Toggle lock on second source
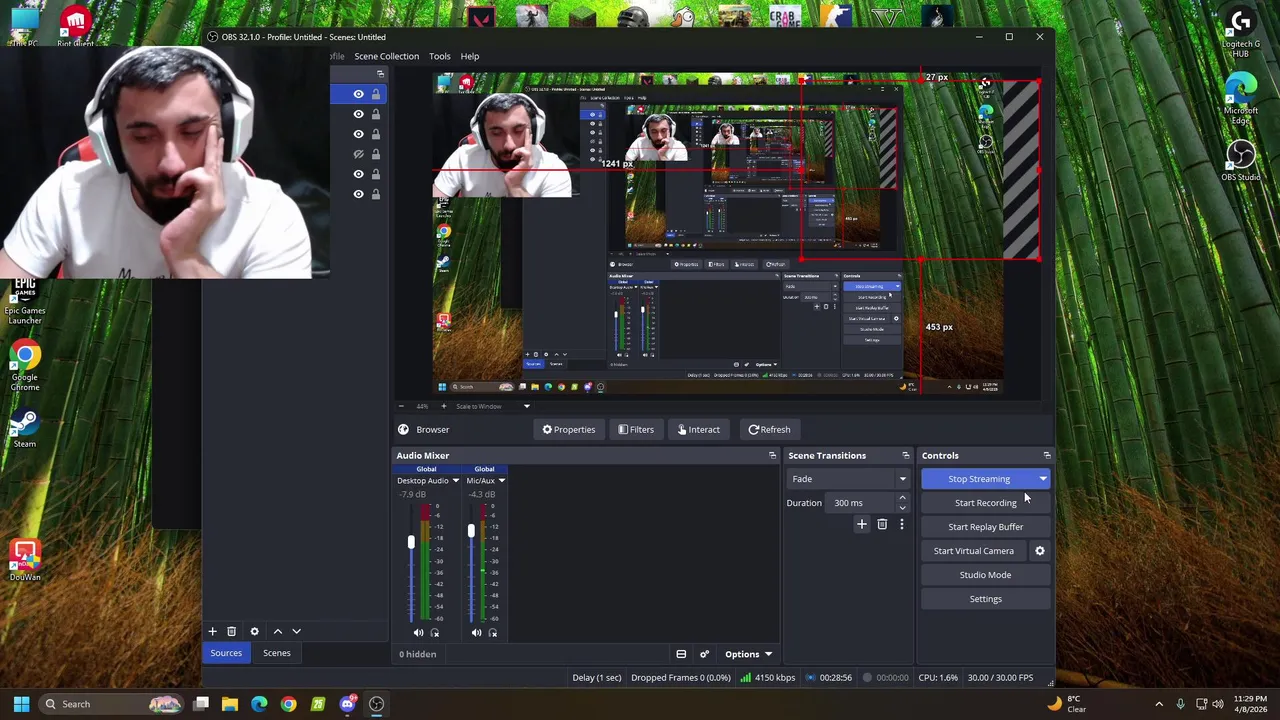 coord(376,114)
